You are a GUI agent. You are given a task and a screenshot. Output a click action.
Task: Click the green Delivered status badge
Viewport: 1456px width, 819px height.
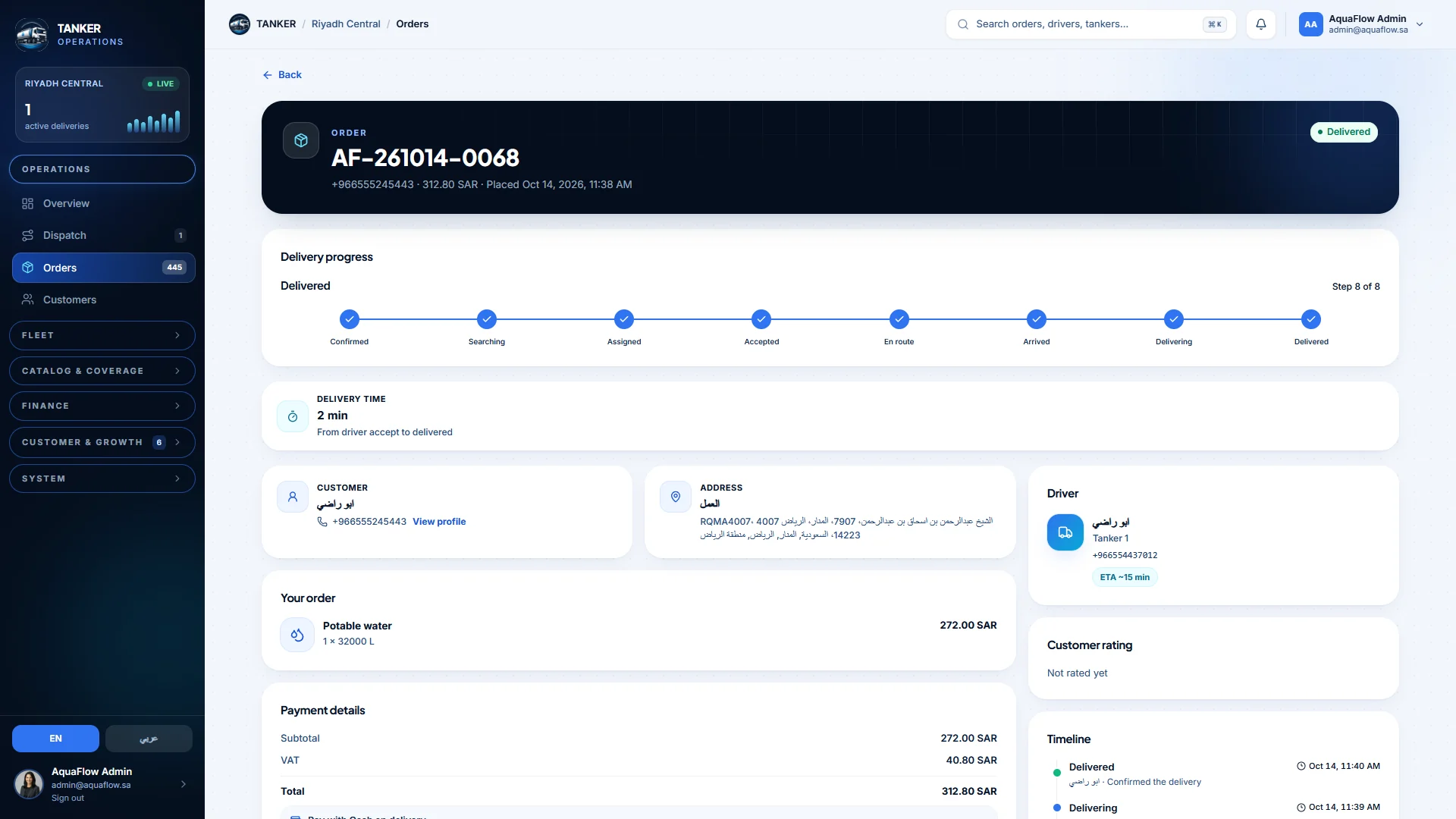pos(1344,132)
